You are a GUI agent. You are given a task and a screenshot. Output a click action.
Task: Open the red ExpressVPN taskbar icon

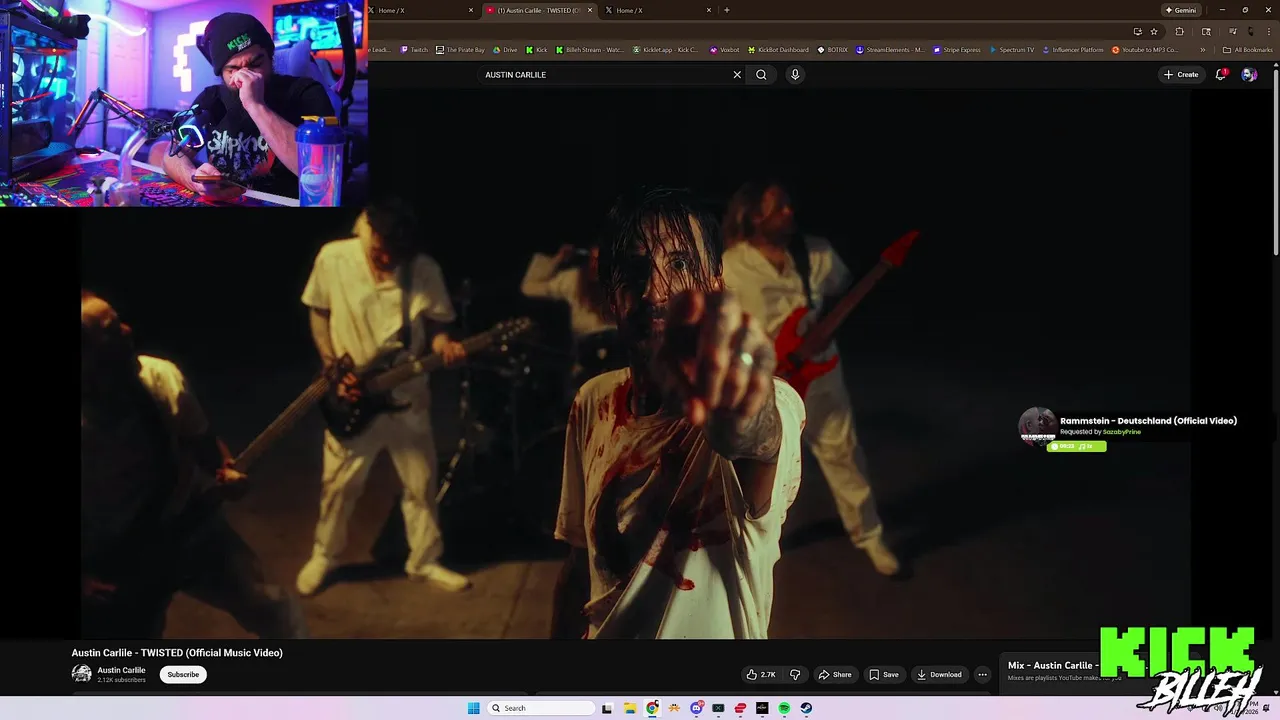coord(740,708)
